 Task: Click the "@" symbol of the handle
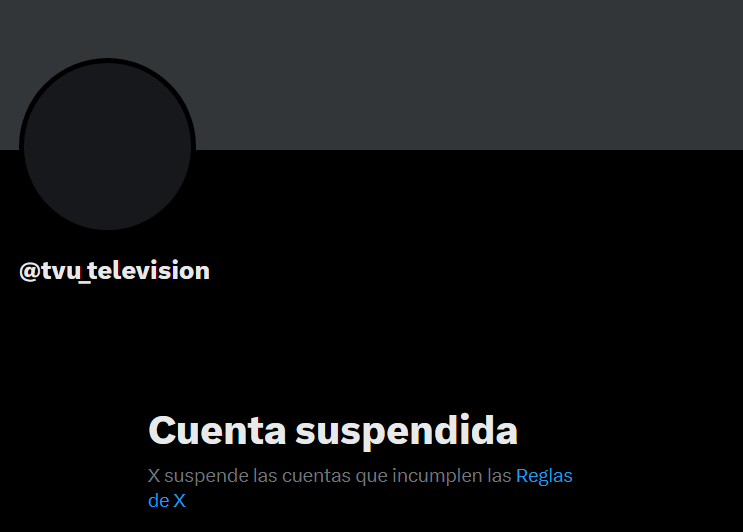pos(29,271)
